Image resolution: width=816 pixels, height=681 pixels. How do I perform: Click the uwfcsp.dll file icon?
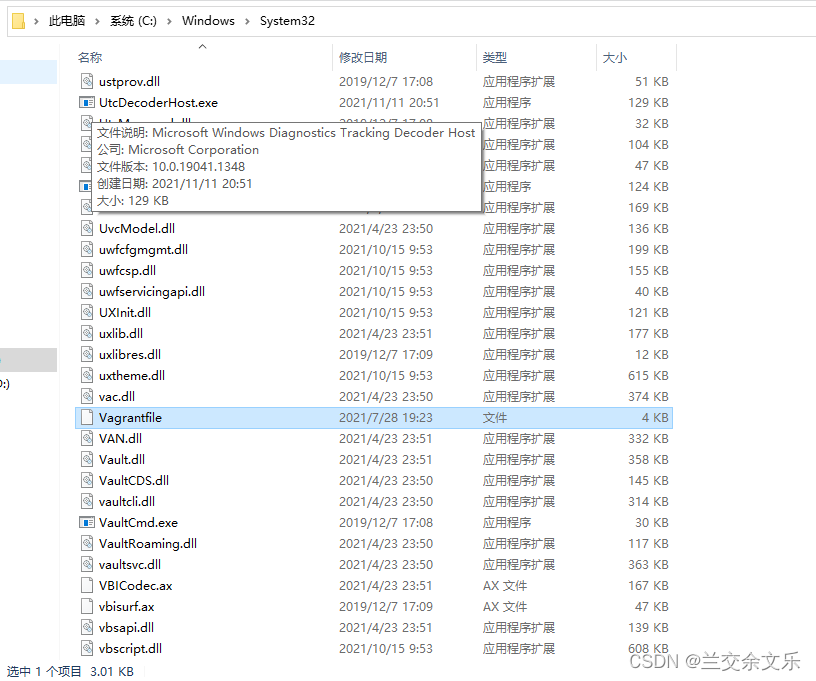pos(87,270)
